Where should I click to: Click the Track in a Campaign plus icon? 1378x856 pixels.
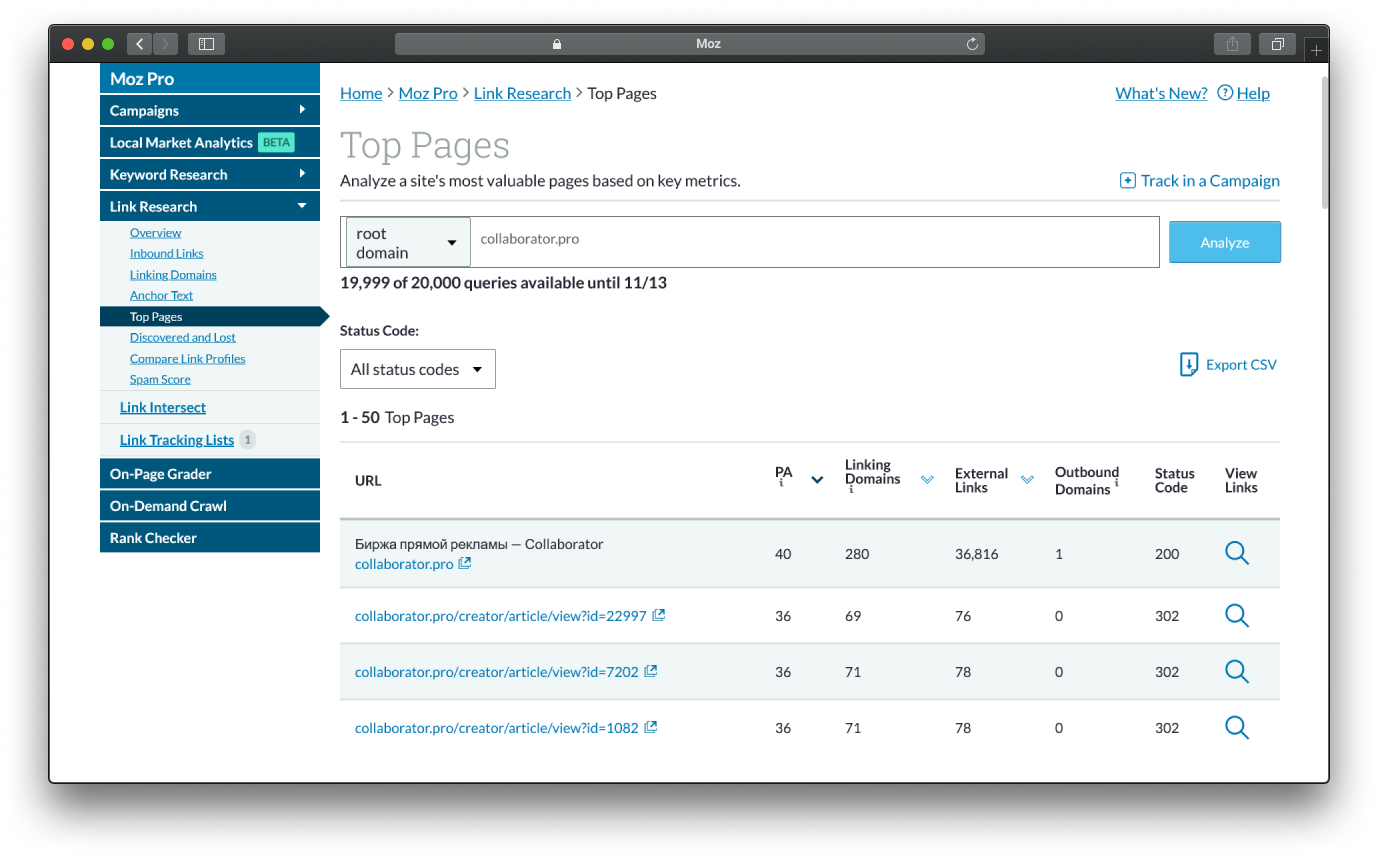point(1127,181)
